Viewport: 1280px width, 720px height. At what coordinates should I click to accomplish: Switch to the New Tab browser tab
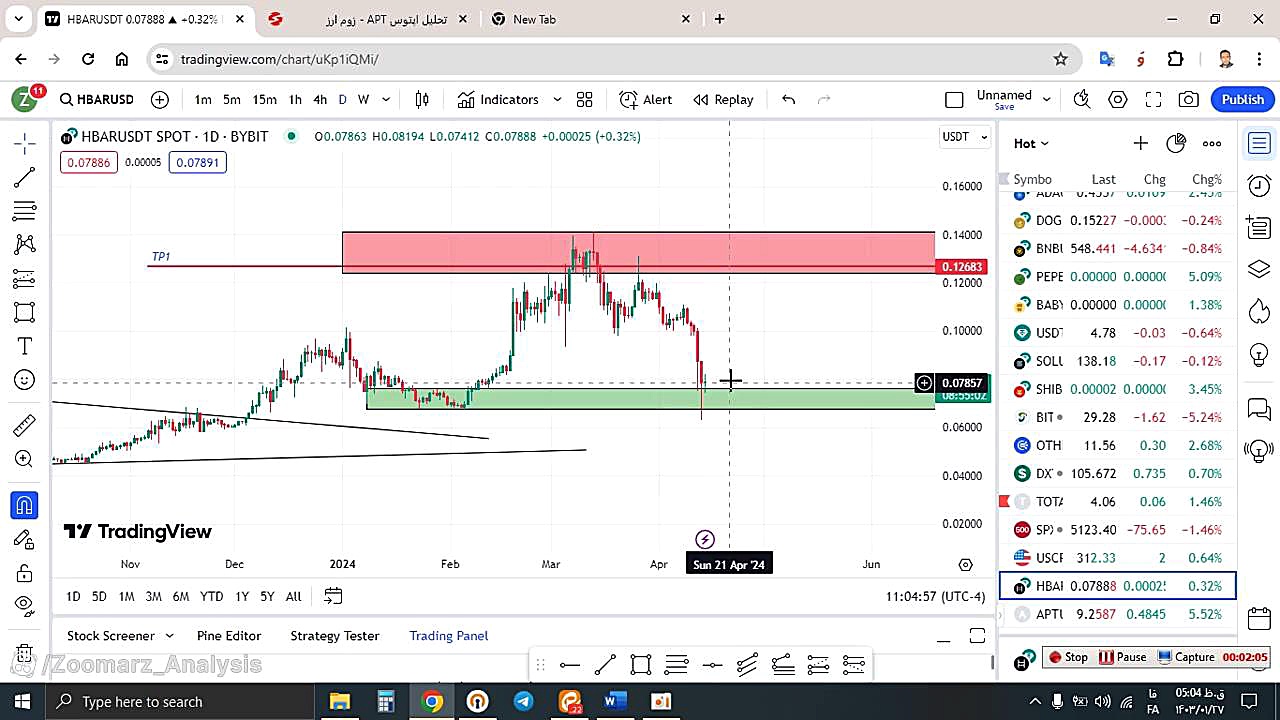coord(590,19)
